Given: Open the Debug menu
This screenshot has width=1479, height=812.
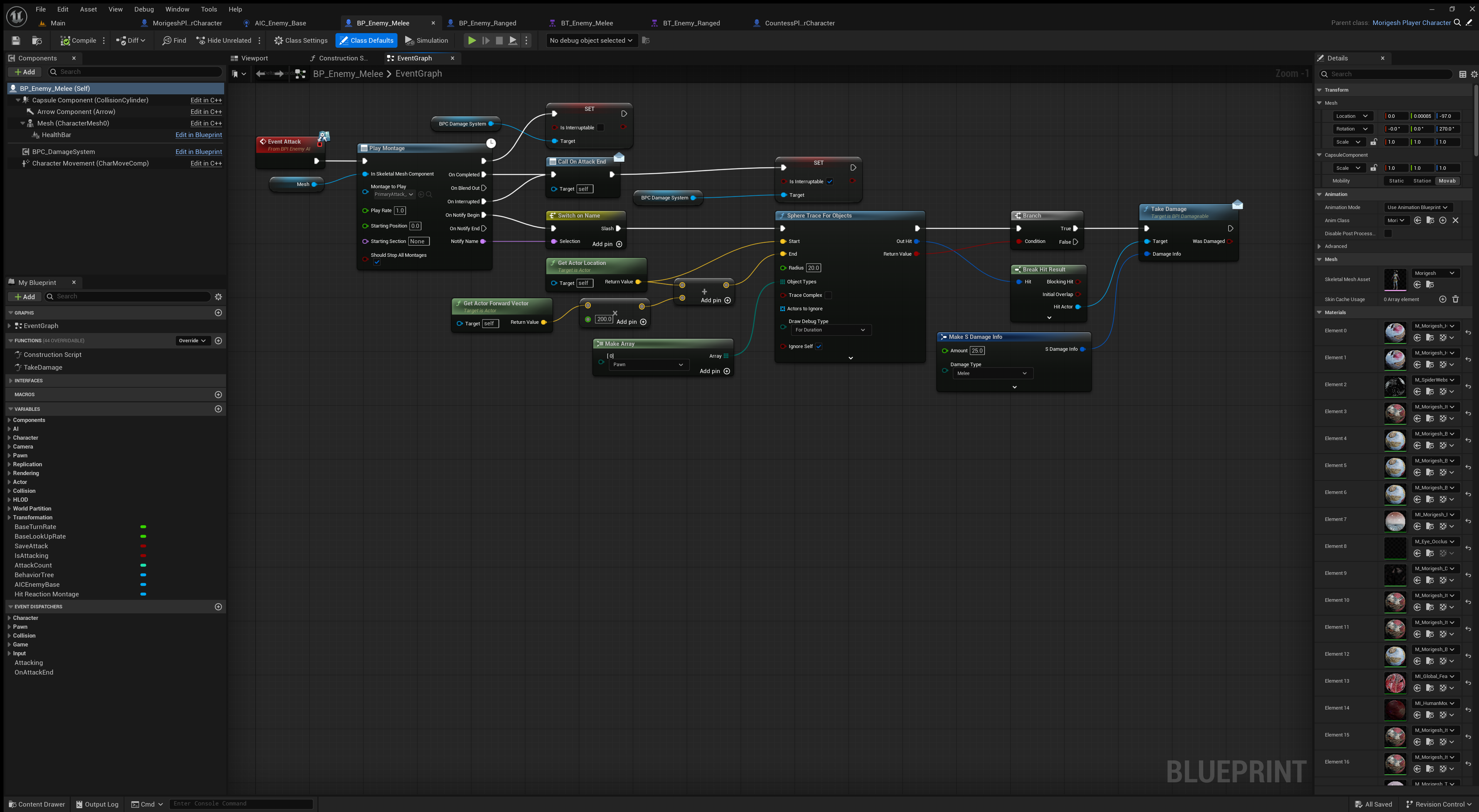Looking at the screenshot, I should [144, 9].
